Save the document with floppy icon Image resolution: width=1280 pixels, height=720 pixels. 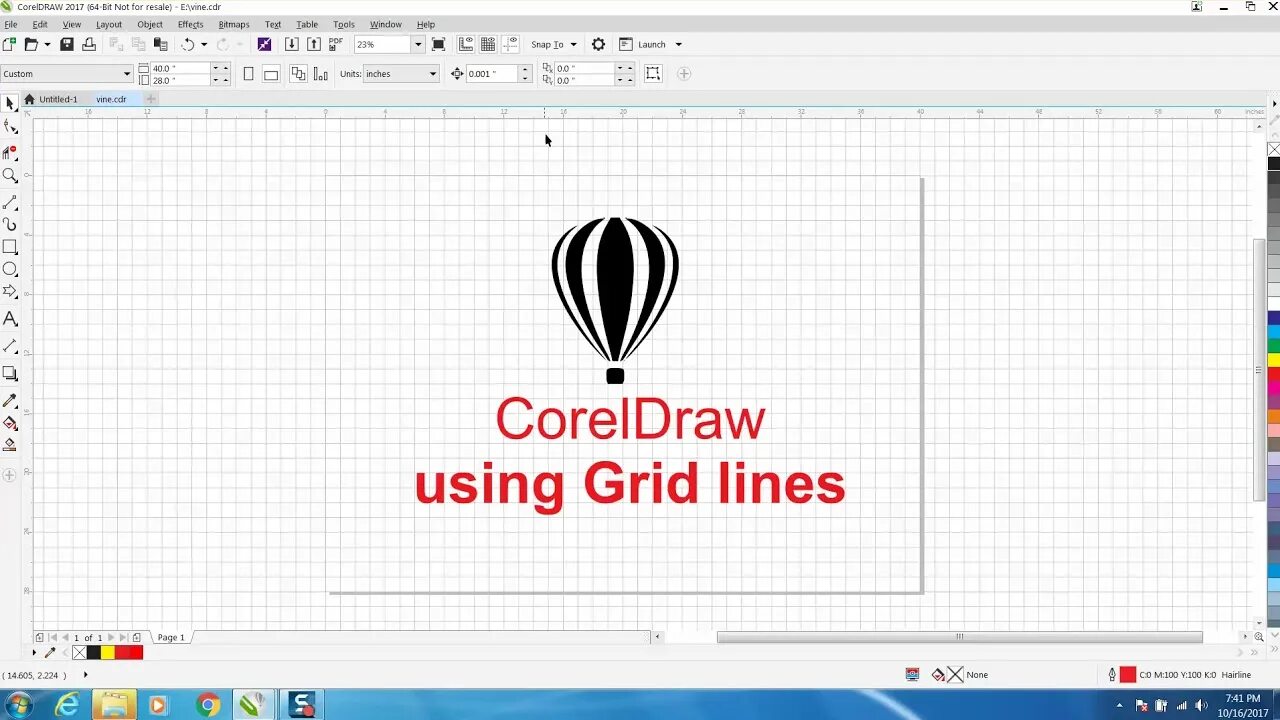click(x=67, y=44)
